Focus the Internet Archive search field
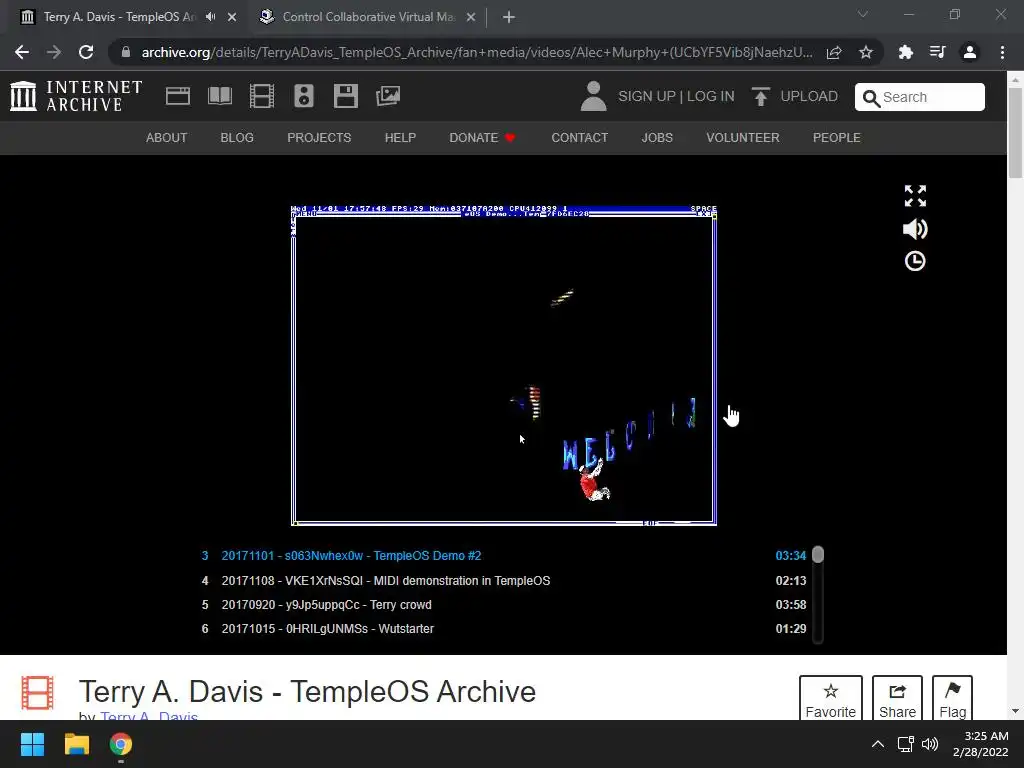The width and height of the screenshot is (1024, 768). tap(920, 97)
